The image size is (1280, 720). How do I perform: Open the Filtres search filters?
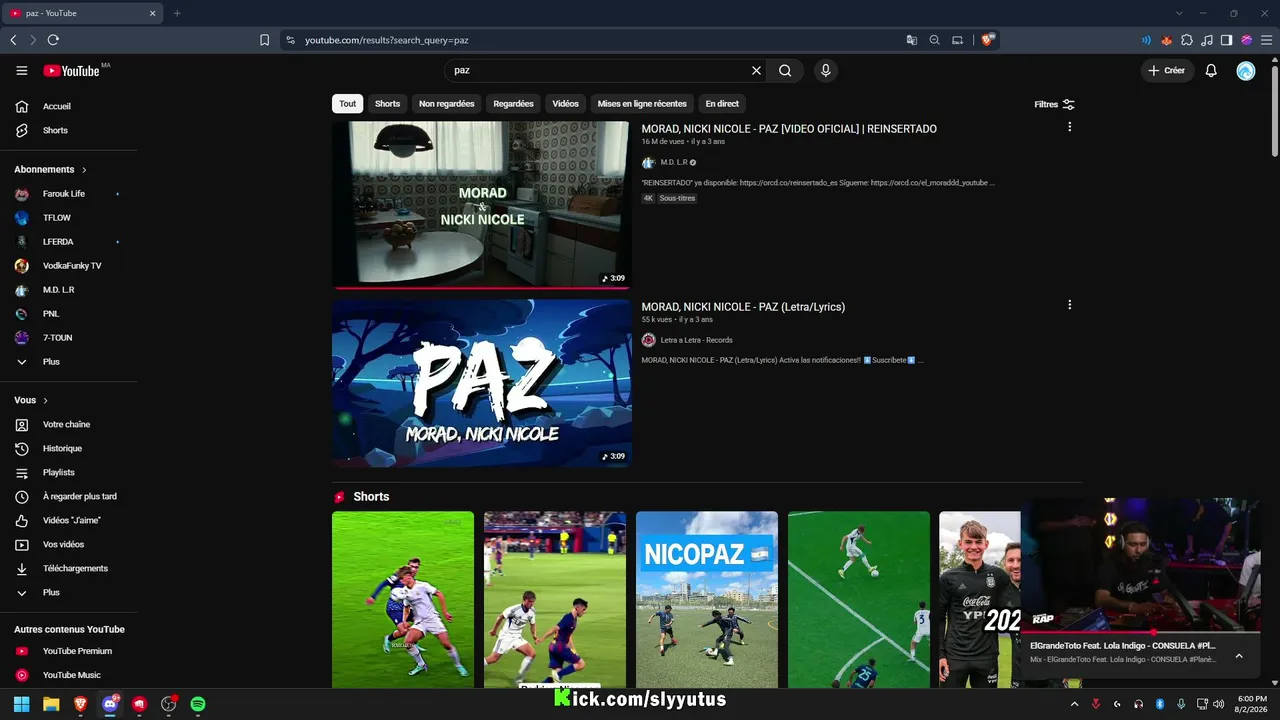coord(1054,104)
